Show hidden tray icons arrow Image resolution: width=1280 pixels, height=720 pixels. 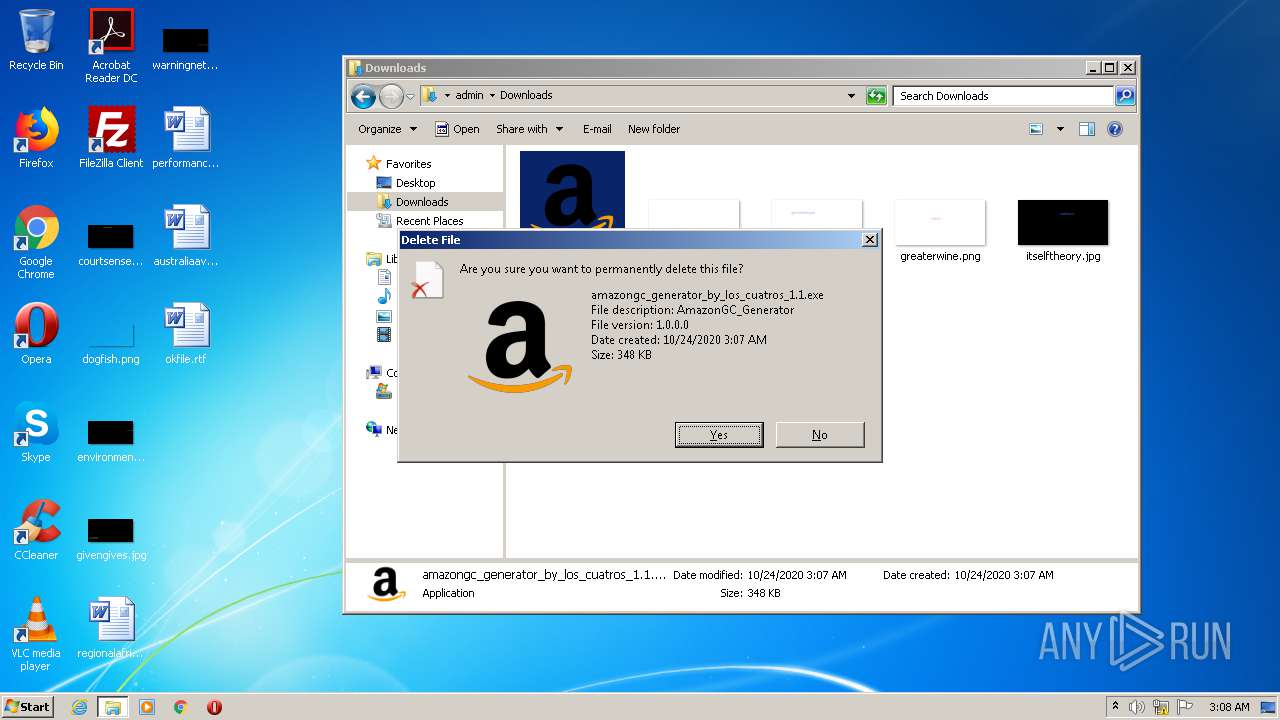pyautogui.click(x=1115, y=707)
